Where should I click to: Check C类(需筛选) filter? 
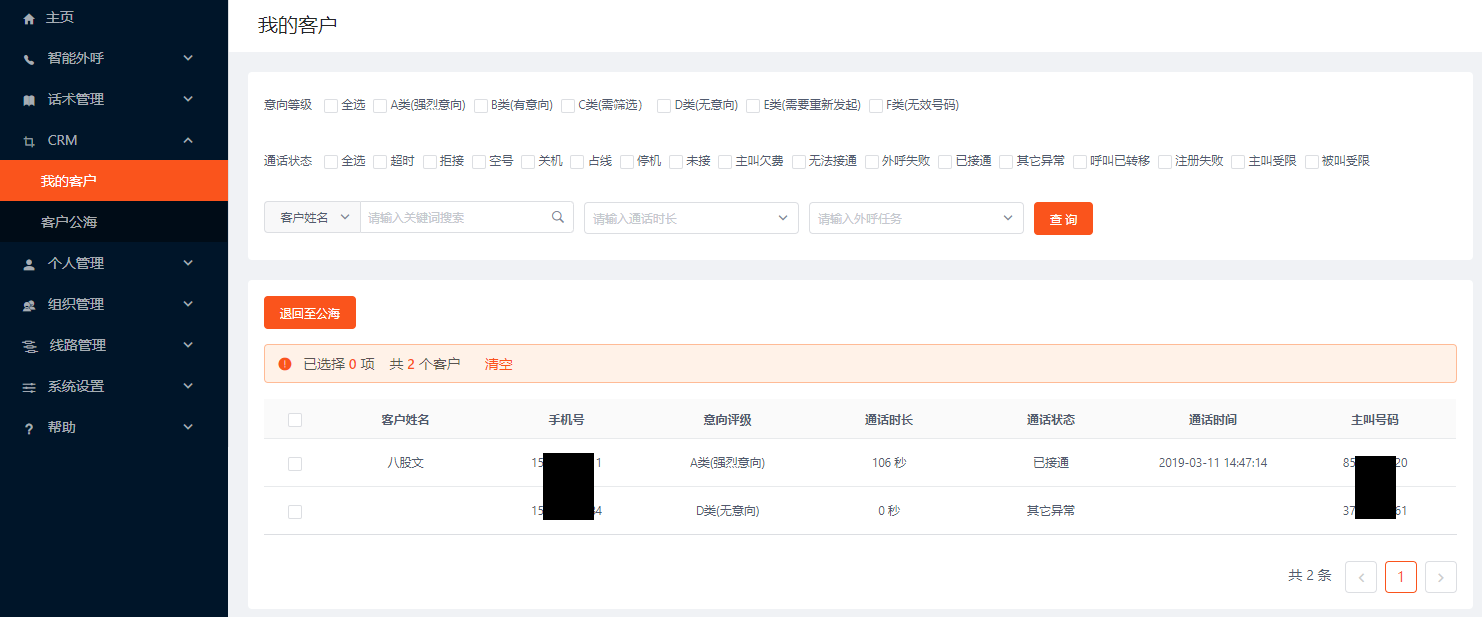(x=568, y=105)
